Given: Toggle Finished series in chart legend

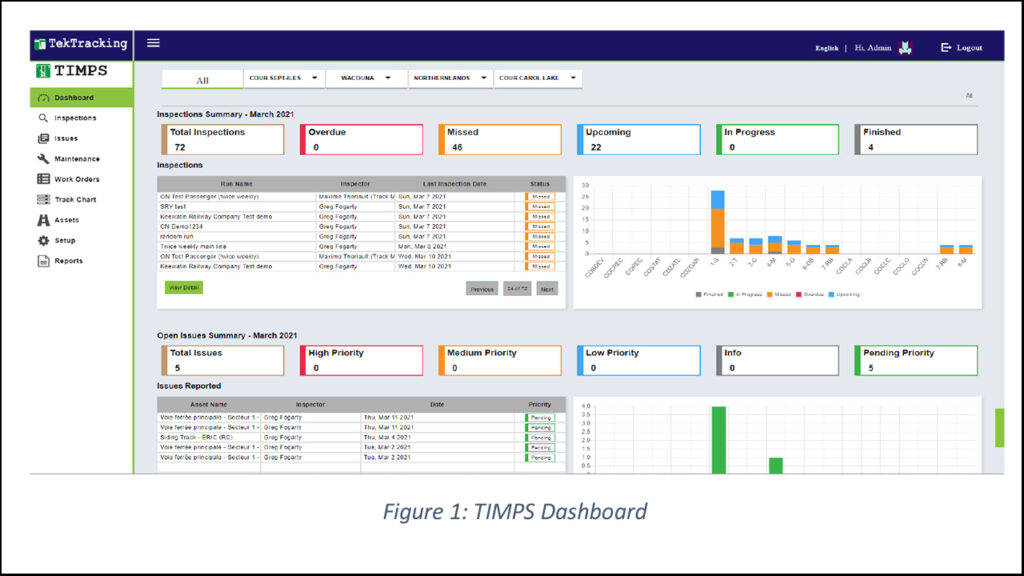Looking at the screenshot, I should (711, 294).
